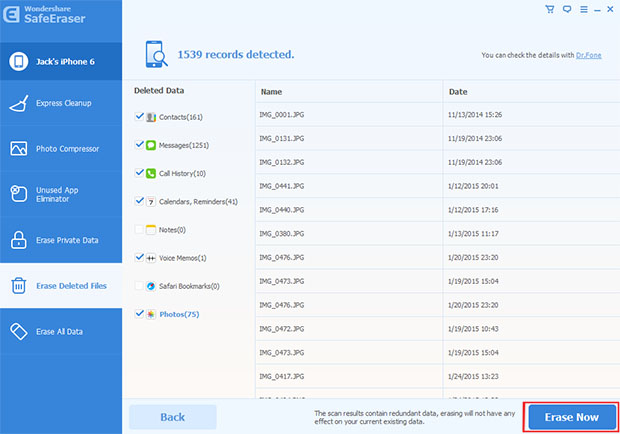Click the Jack's iPhone 6 device icon
Screen dimensions: 620x434
pyautogui.click(x=18, y=62)
